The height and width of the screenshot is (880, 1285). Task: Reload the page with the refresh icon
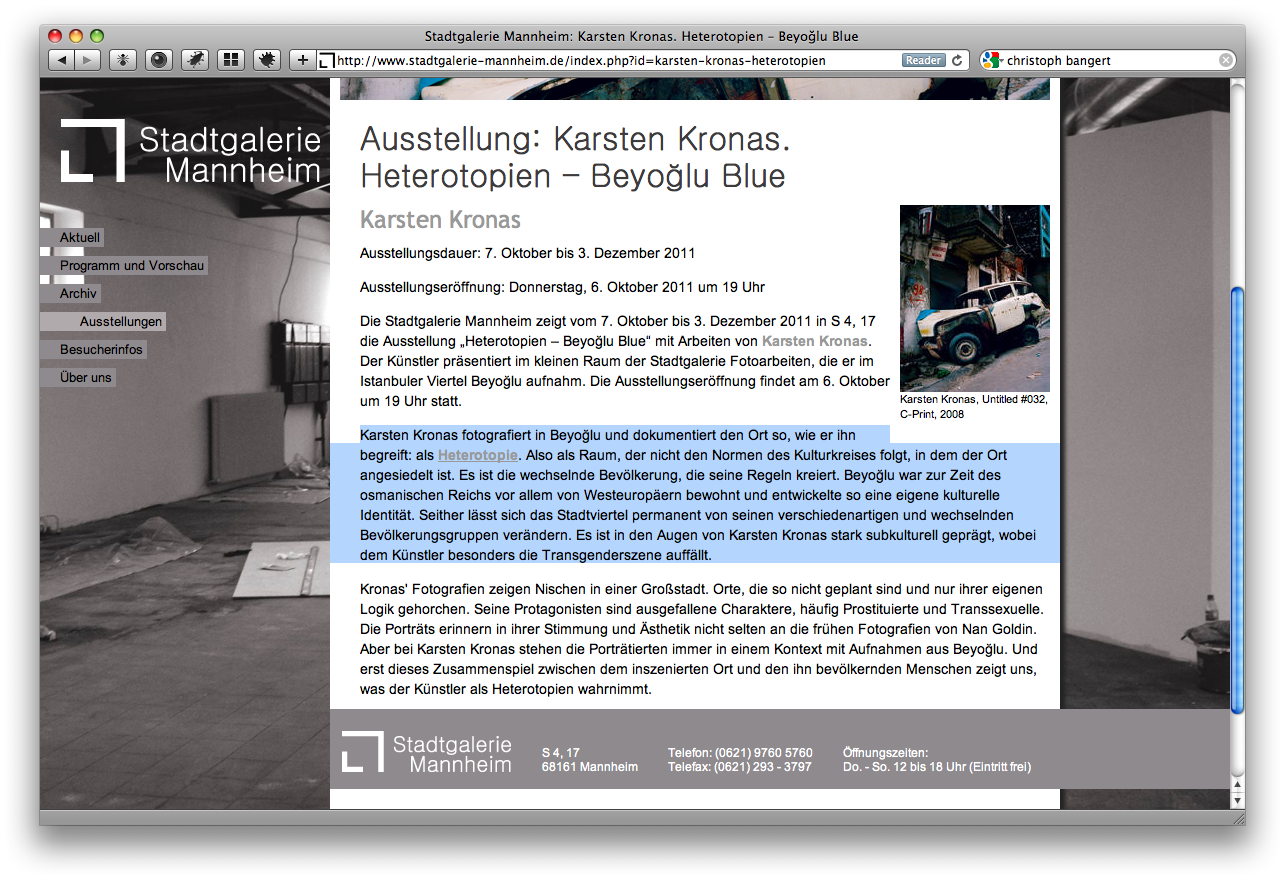click(957, 60)
